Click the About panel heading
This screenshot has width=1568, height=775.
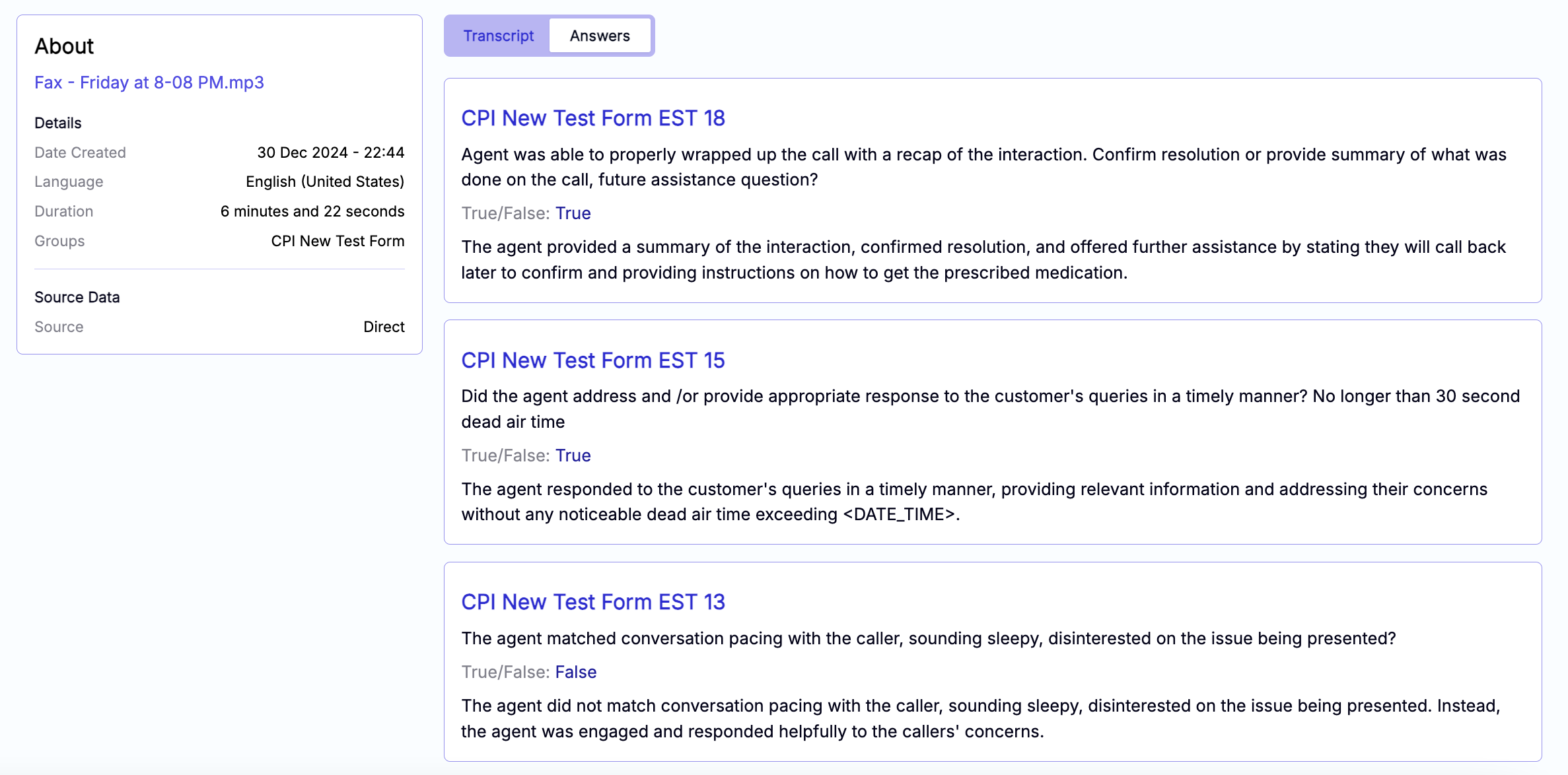pyautogui.click(x=64, y=46)
